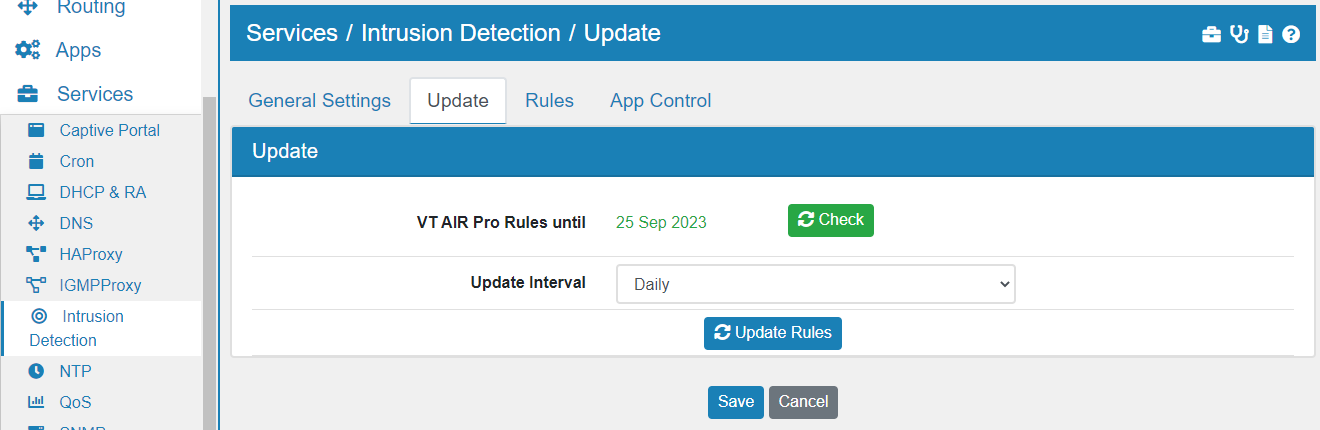The height and width of the screenshot is (430, 1320).
Task: Expand the Services menu section
Action: [x=75, y=94]
